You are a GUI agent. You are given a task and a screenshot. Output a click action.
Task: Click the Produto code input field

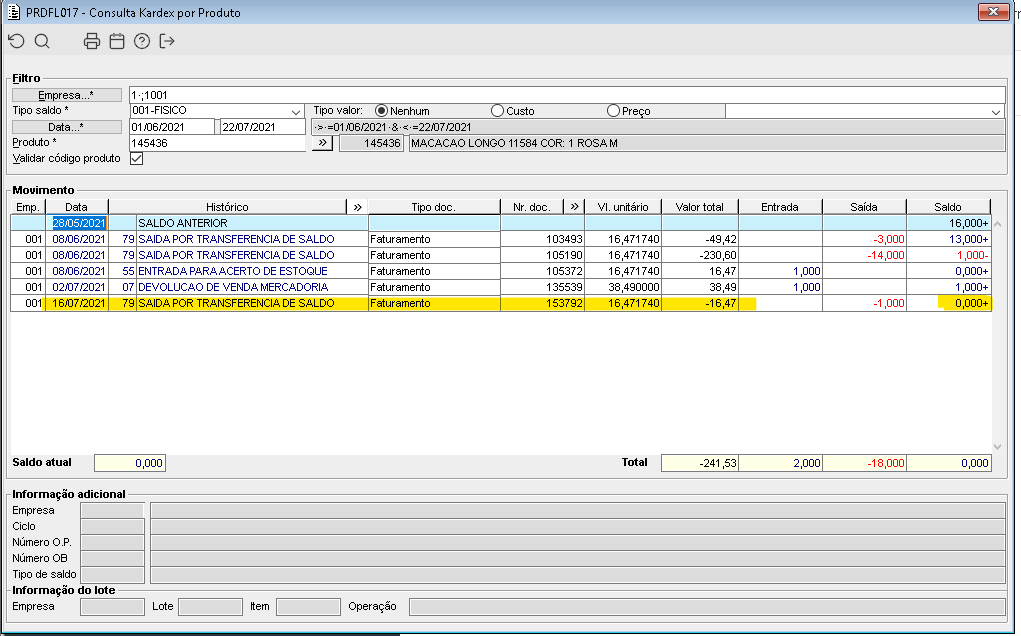[216, 143]
